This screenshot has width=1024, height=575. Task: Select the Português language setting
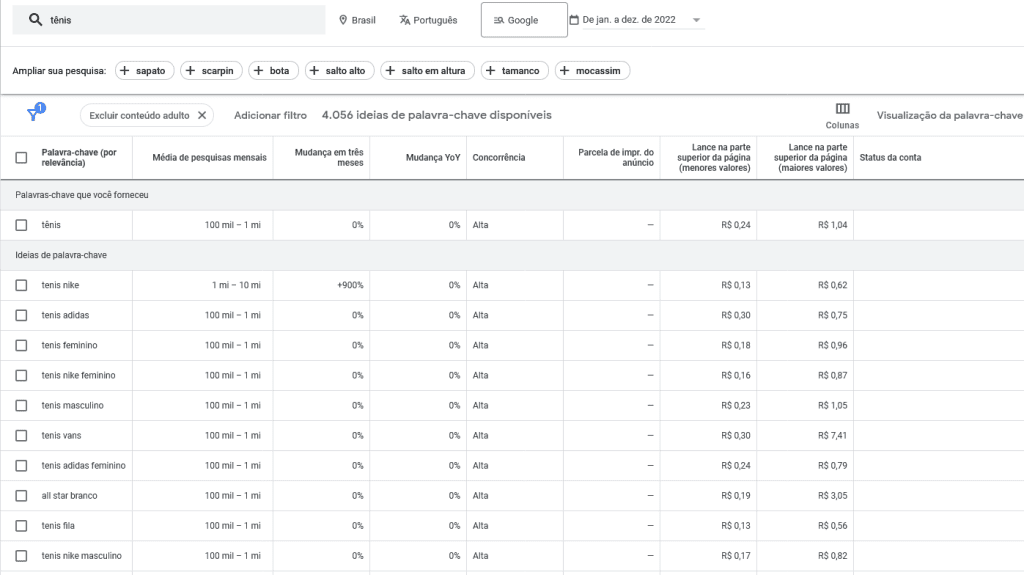[x=428, y=20]
